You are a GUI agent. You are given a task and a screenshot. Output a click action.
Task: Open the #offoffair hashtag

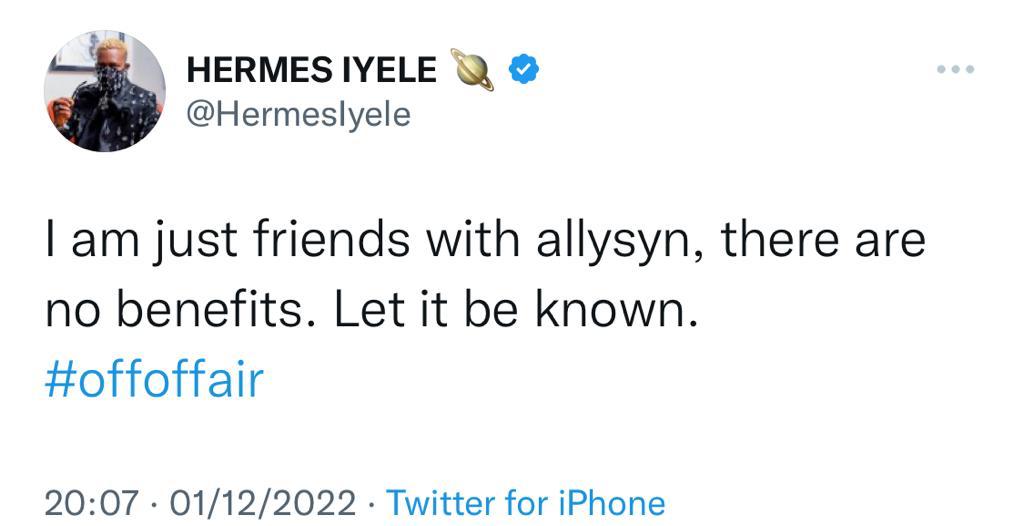pyautogui.click(x=154, y=381)
